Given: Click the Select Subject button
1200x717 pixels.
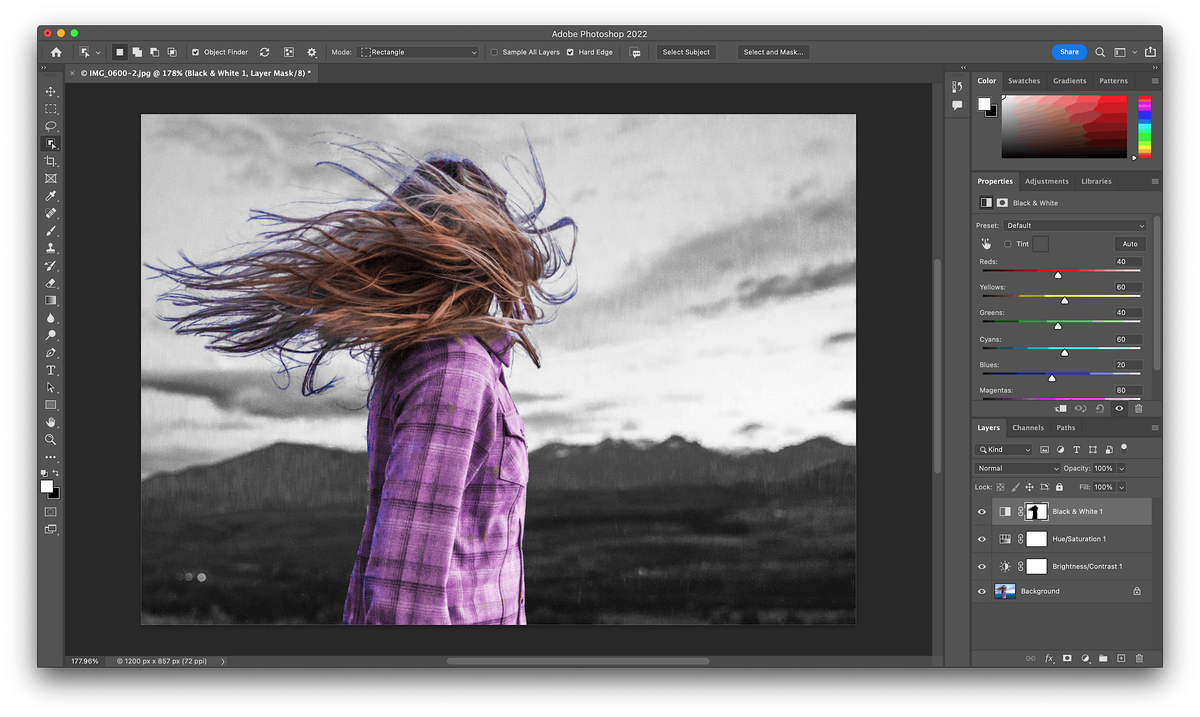Looking at the screenshot, I should coord(685,51).
